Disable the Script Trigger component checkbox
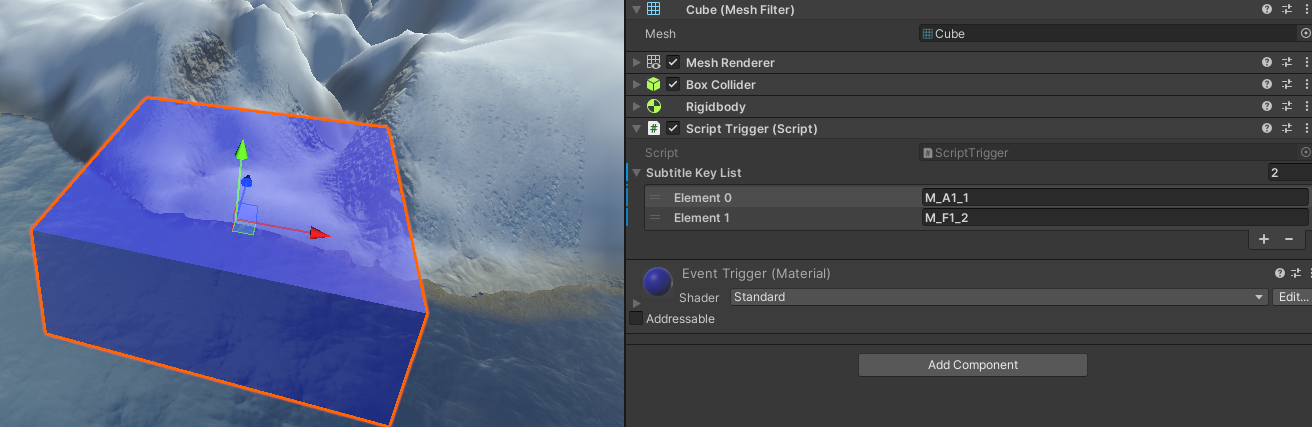Screen dimensions: 1312x427 [x=673, y=128]
